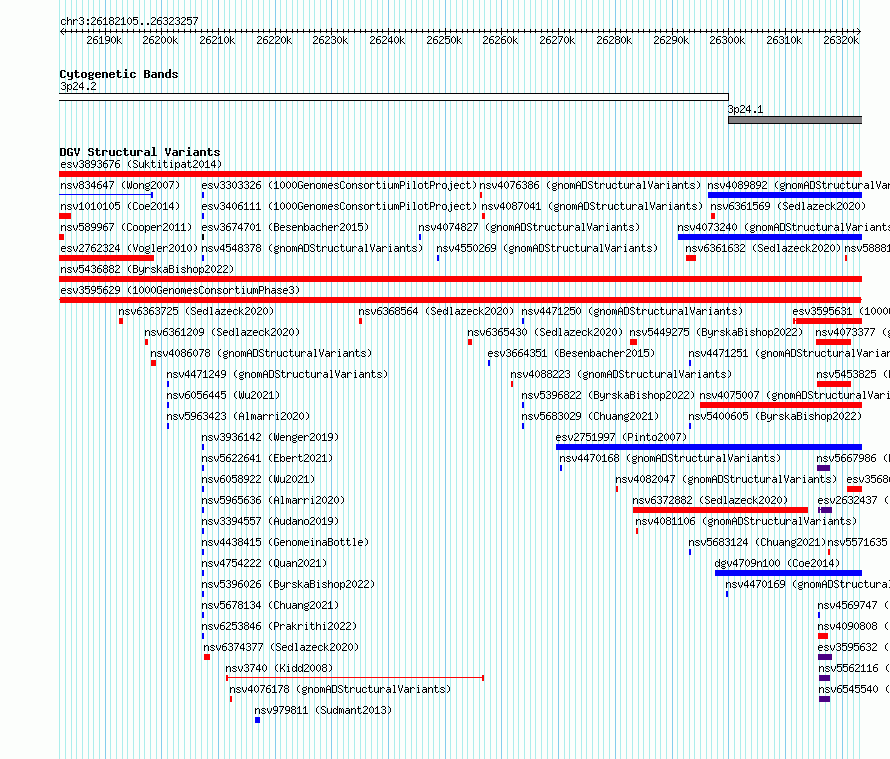Open nsv5965636 (Almarri2020) variant
Viewport: 890px width, 759px height.
point(273,501)
